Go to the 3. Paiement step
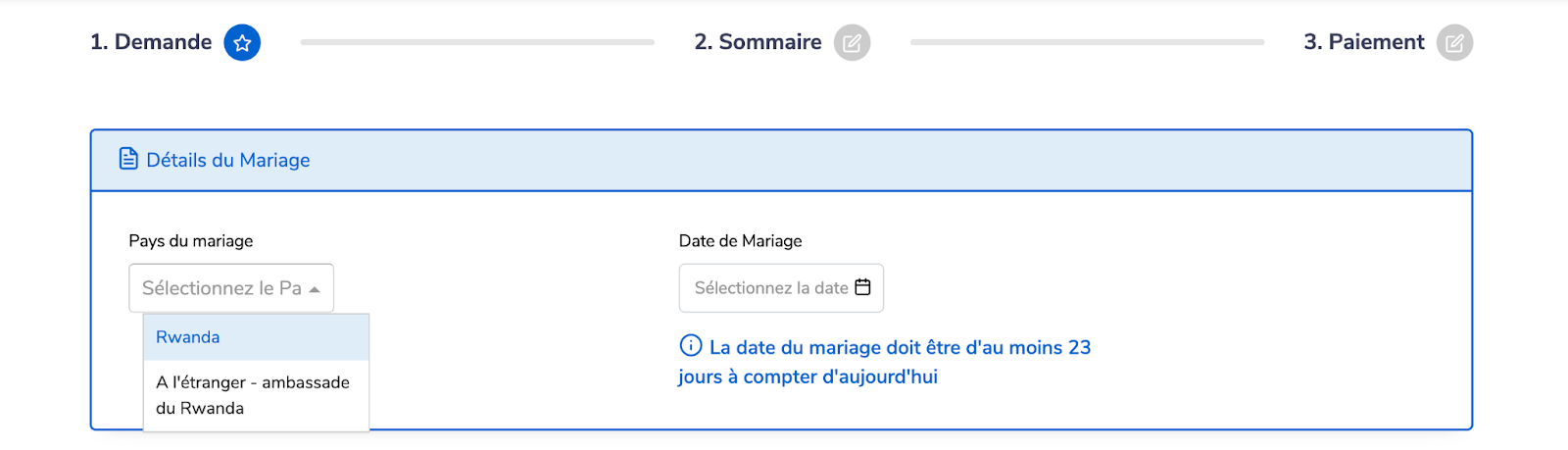Image resolution: width=1568 pixels, height=450 pixels. (1363, 42)
